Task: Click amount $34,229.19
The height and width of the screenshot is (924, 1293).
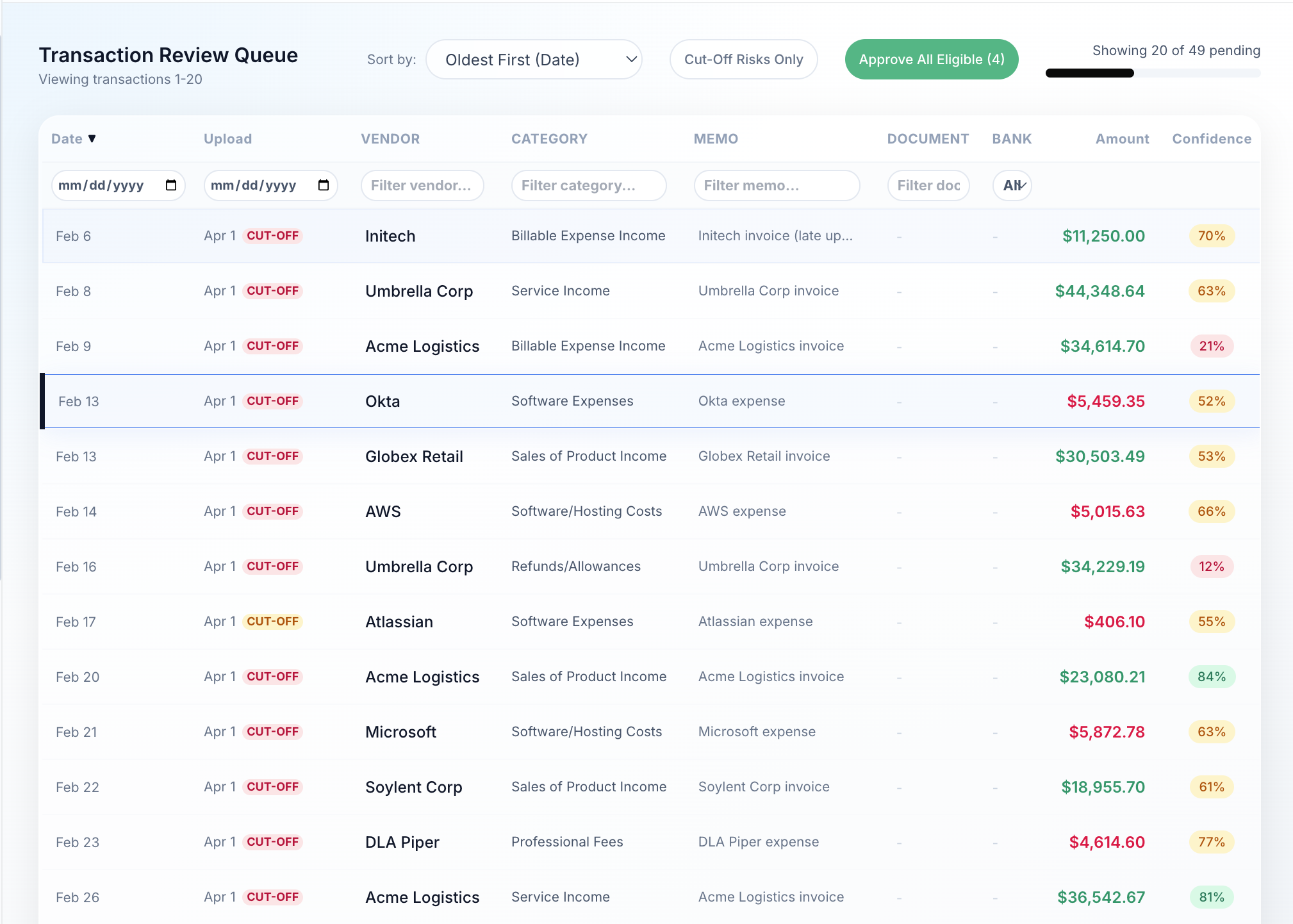Action: (x=1103, y=566)
